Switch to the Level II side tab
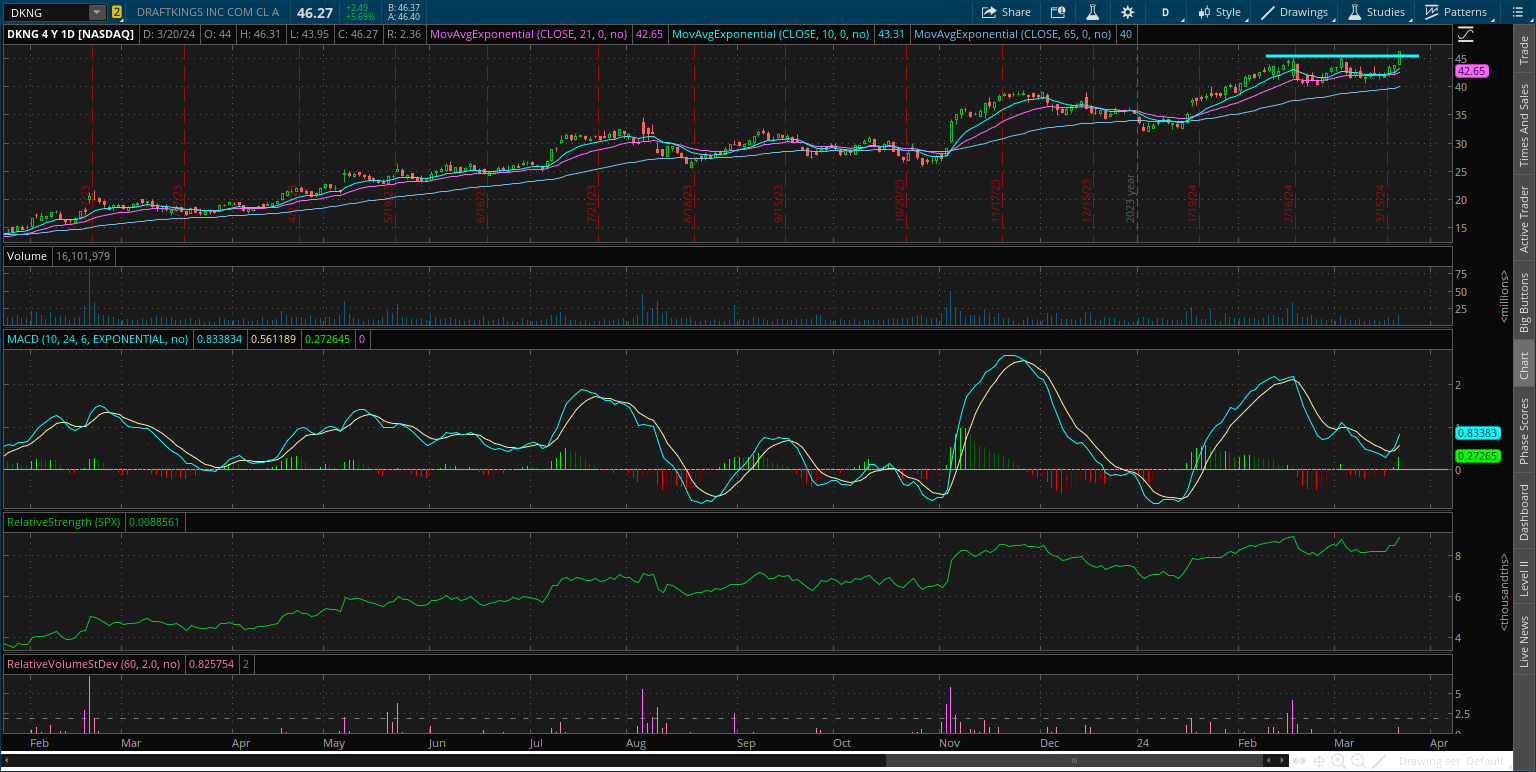Viewport: 1536px width, 772px height. coord(1524,578)
